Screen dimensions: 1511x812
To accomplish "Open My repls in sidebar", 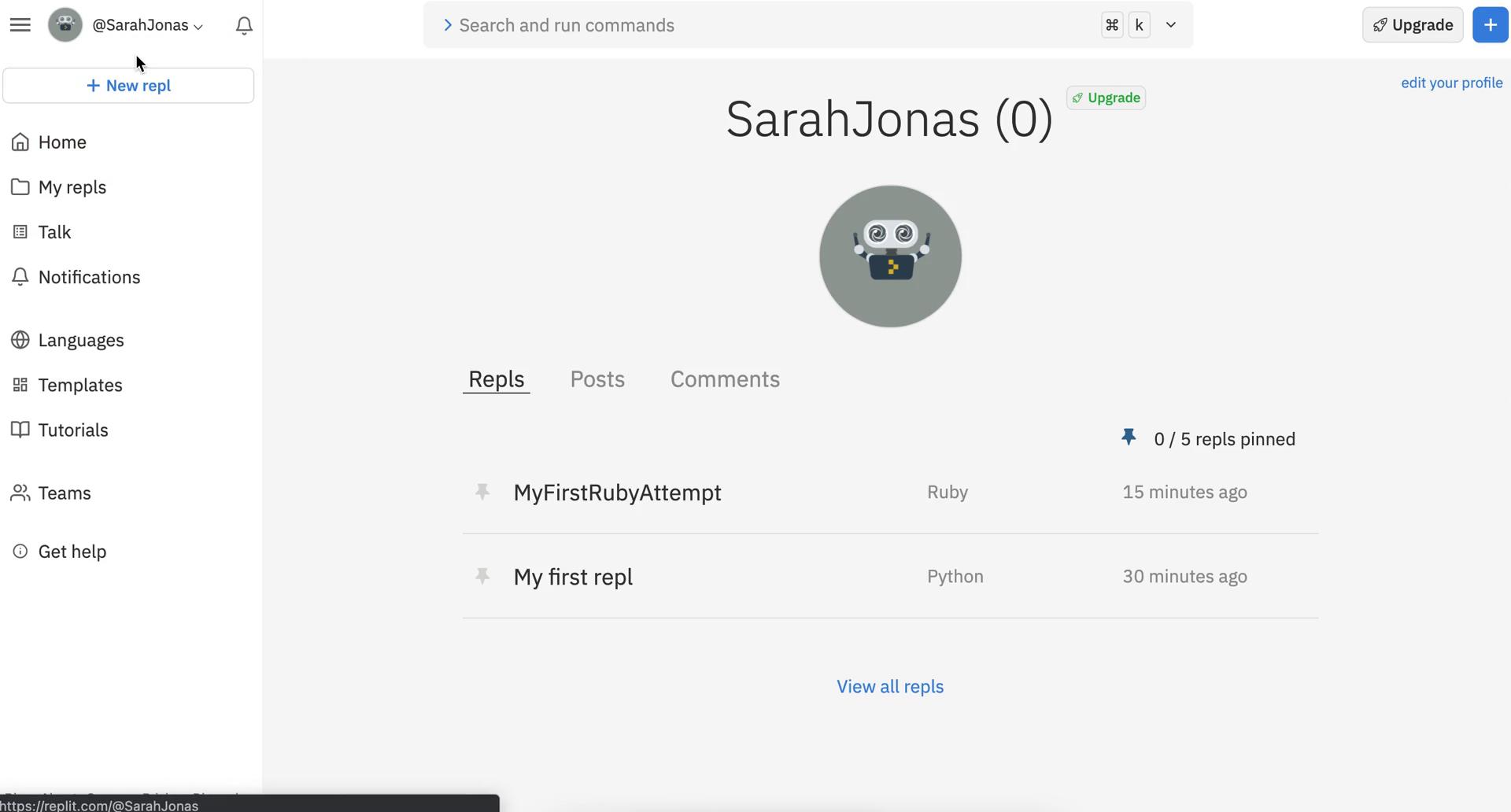I will tap(72, 187).
